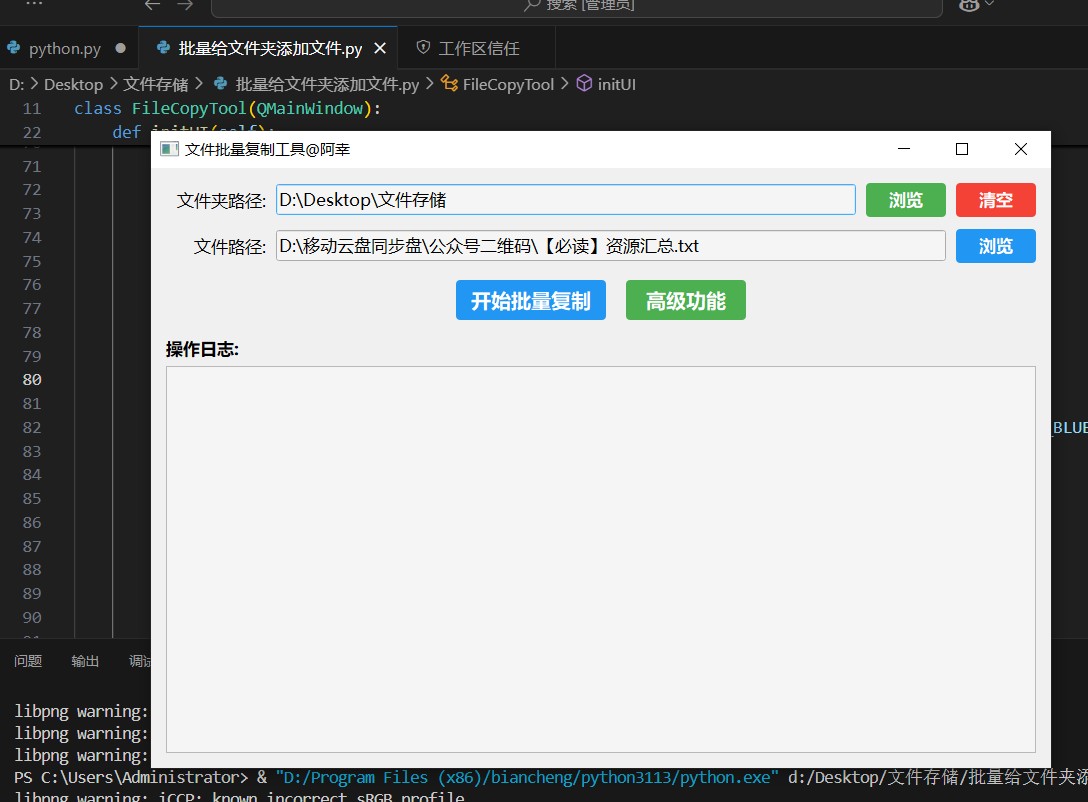Click the VS Code forward navigation arrow
1088x802 pixels.
[x=185, y=5]
